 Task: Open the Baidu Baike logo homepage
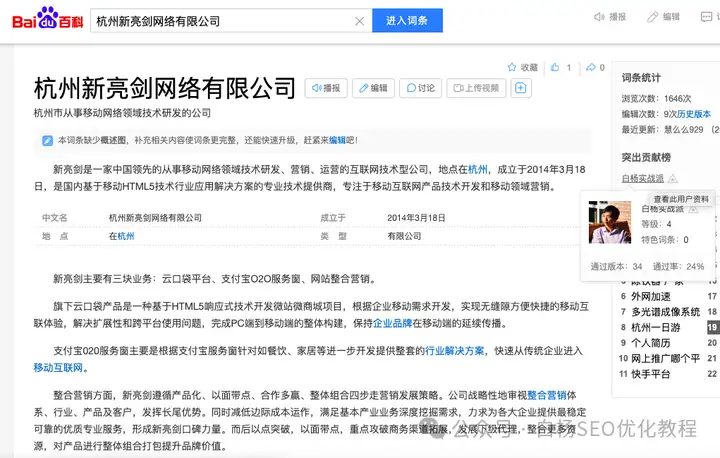[48, 18]
